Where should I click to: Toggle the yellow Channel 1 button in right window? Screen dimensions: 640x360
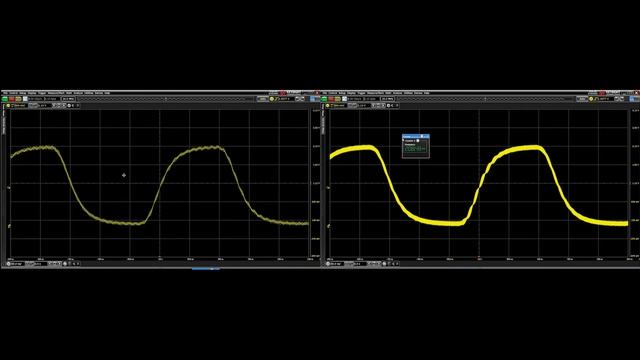pyautogui.click(x=327, y=105)
